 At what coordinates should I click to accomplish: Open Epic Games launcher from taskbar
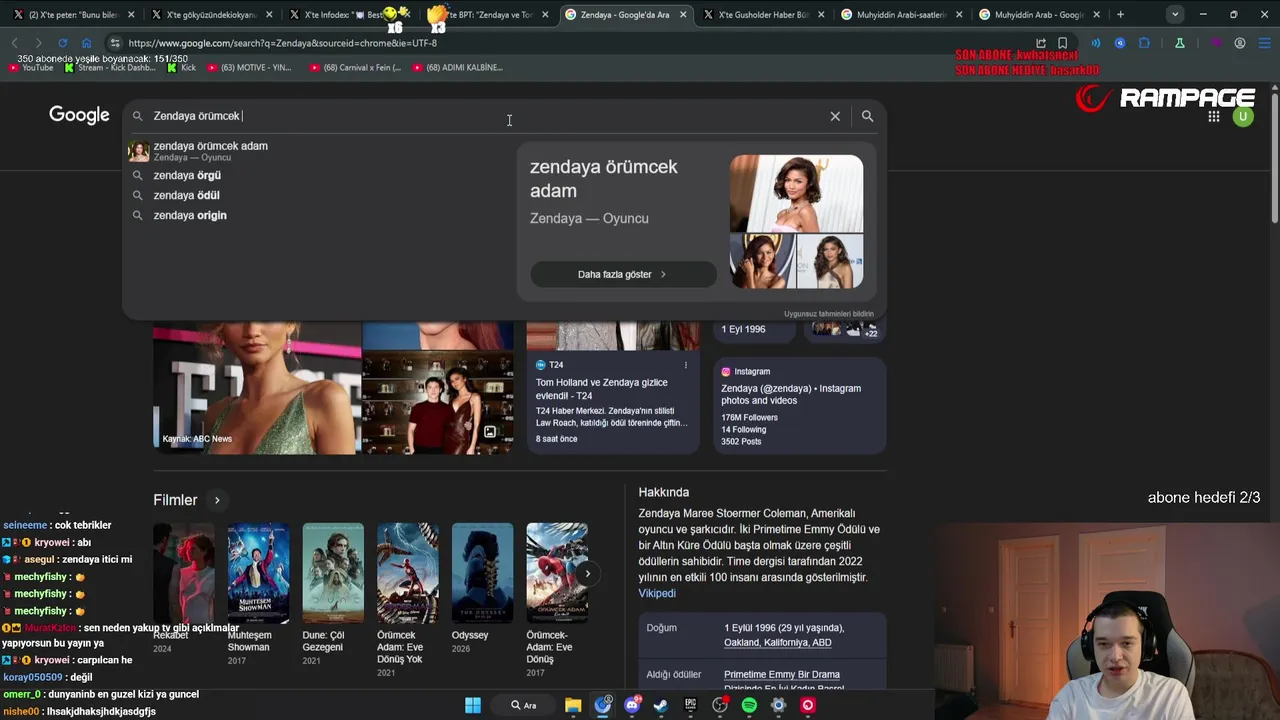coord(691,705)
